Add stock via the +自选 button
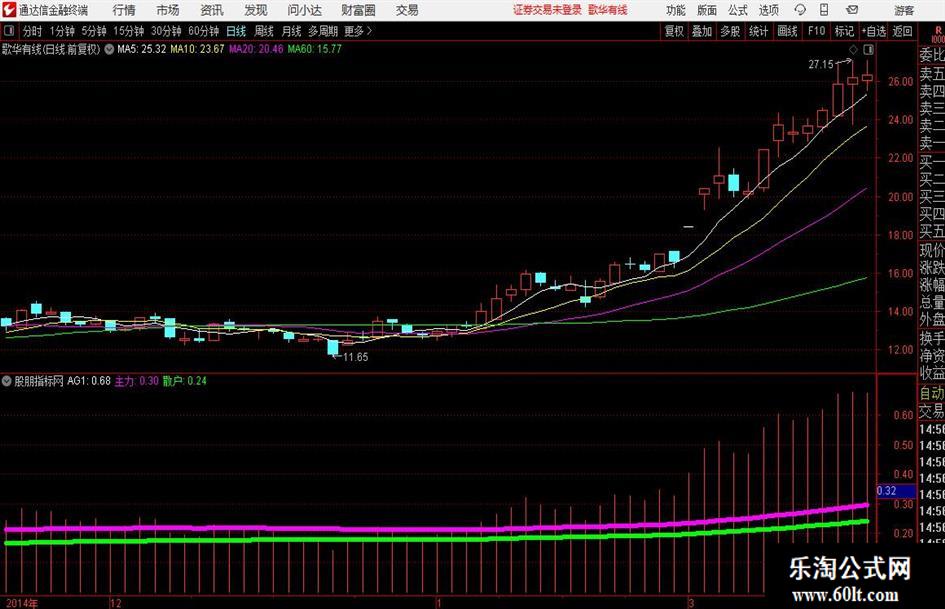This screenshot has width=945, height=609. (x=874, y=31)
